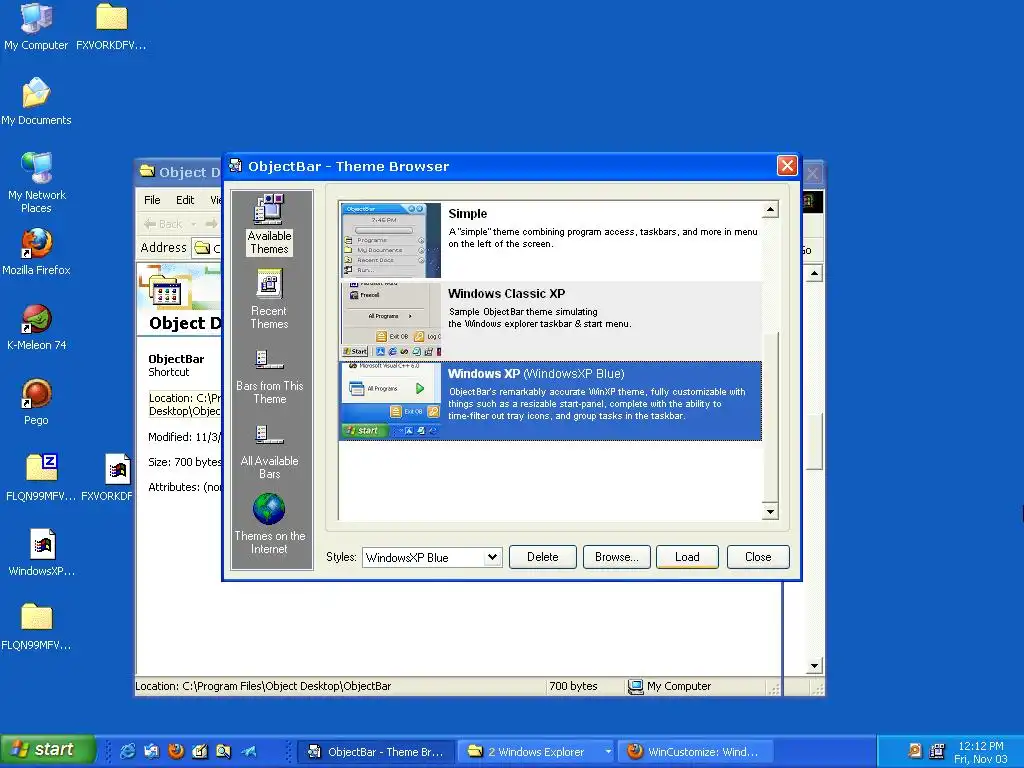Open My Computer desktop icon
Image resolution: width=1024 pixels, height=768 pixels.
36,27
